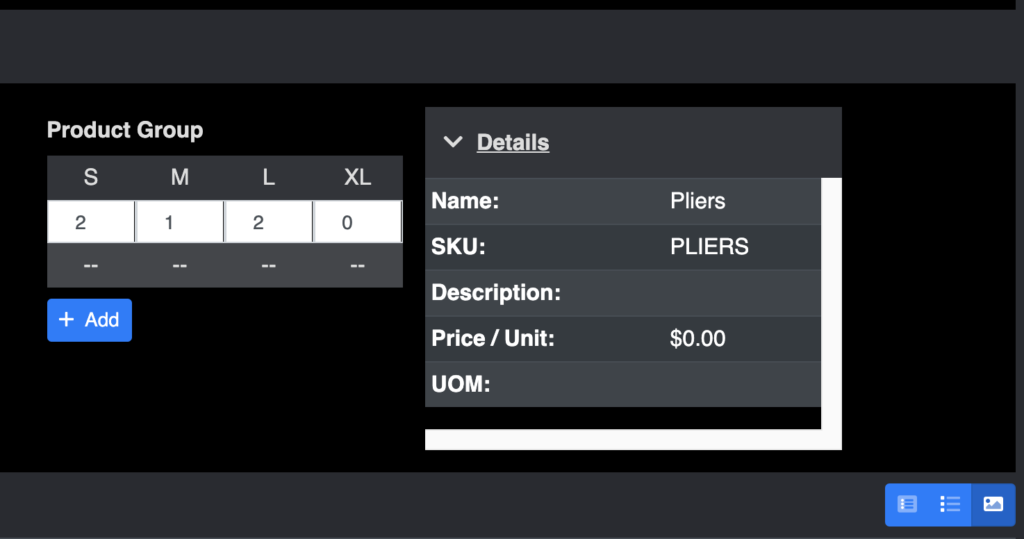
Task: Select the Name row showing Pliers
Action: coord(623,201)
